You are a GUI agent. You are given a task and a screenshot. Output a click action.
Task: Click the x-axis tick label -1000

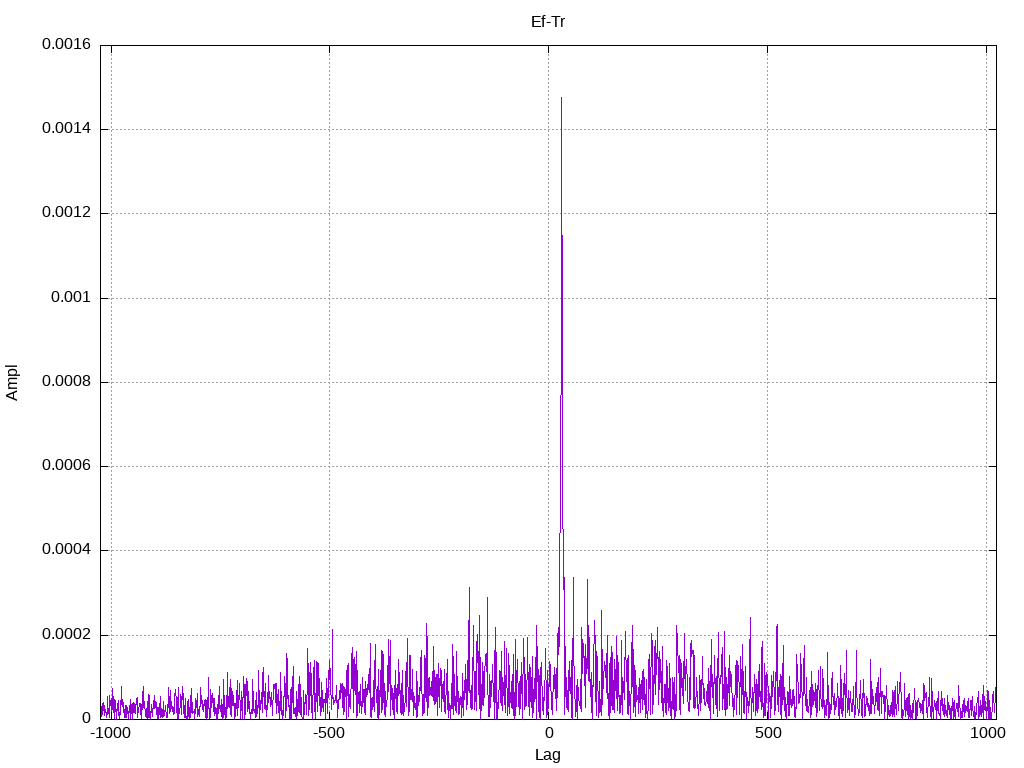pyautogui.click(x=110, y=733)
